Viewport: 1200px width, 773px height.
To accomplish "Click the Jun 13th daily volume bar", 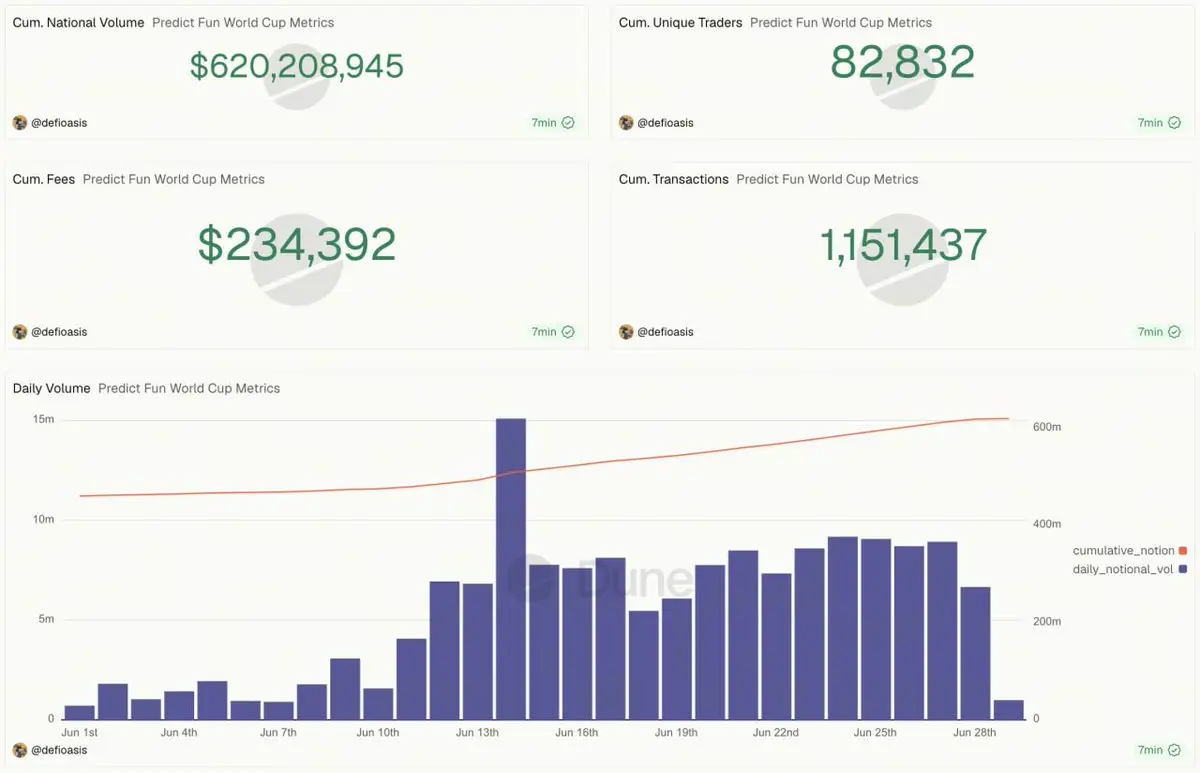I will coord(478,652).
